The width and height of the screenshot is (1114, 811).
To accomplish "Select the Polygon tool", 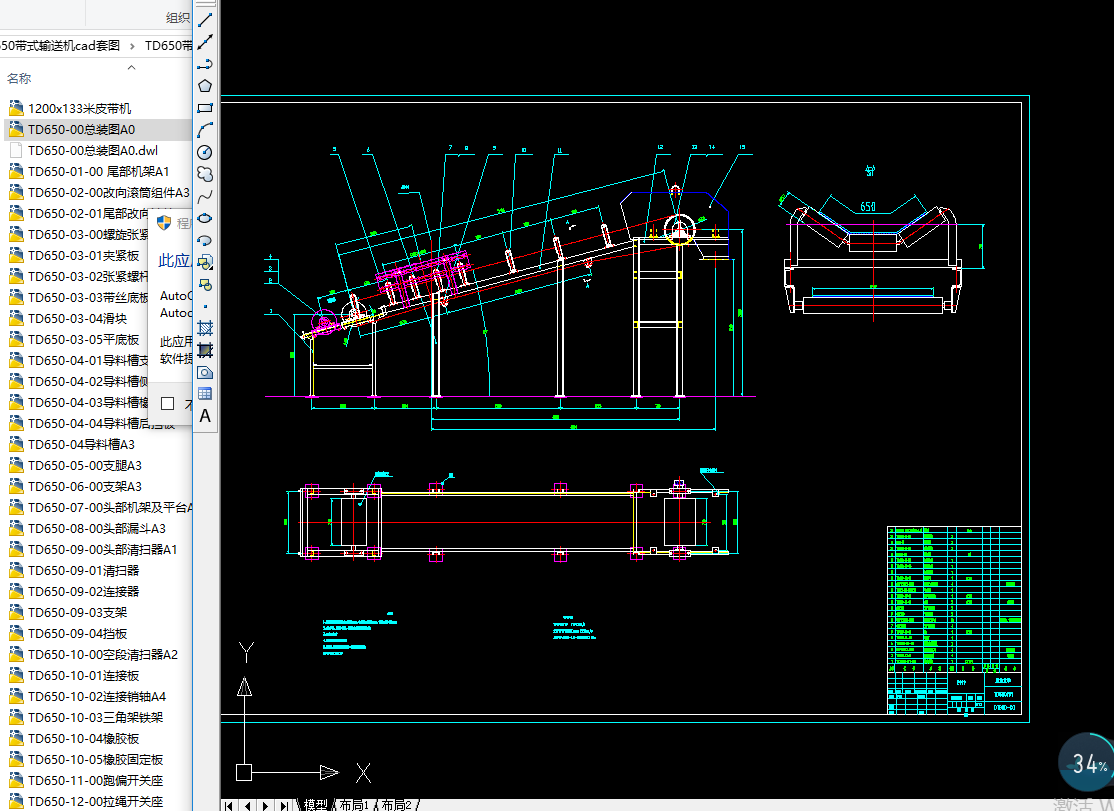I will pos(205,86).
